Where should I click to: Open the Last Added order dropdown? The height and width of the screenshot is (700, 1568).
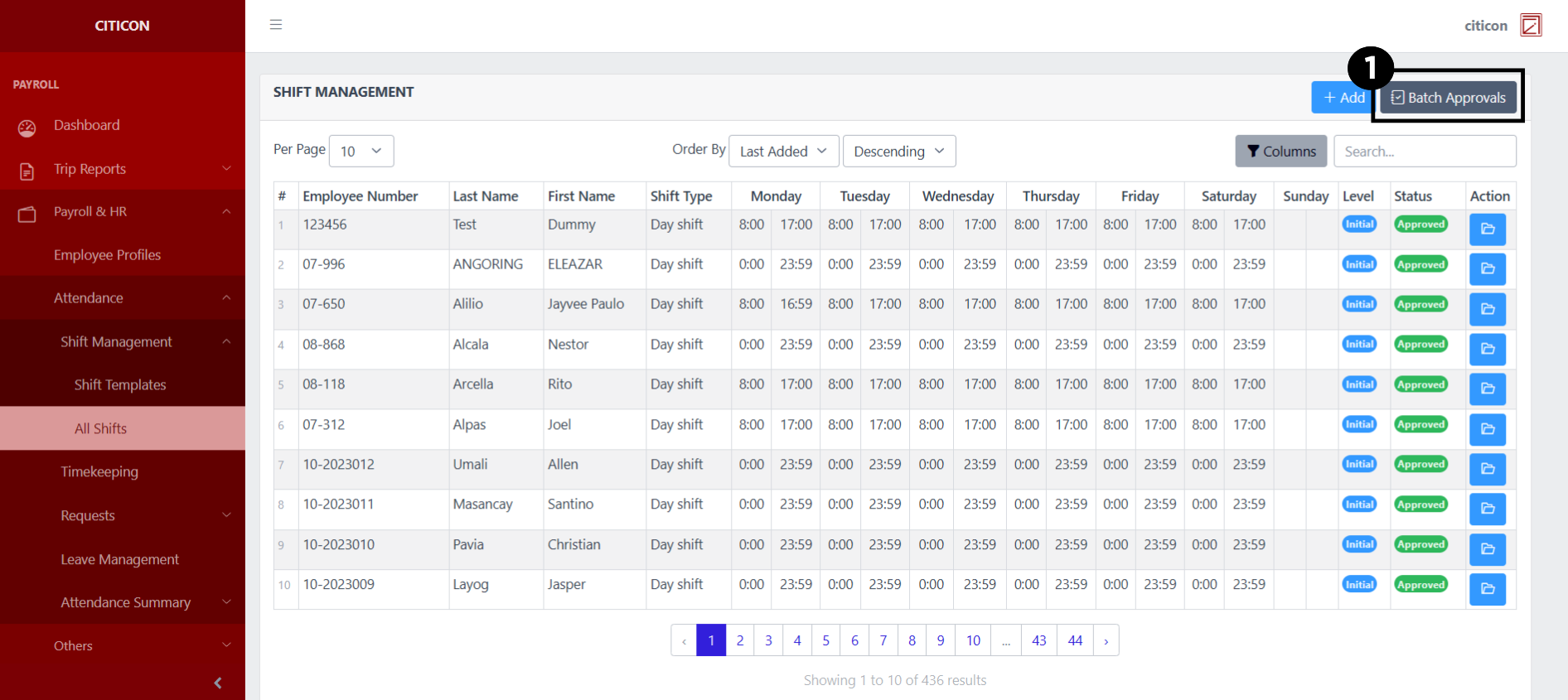coord(783,151)
